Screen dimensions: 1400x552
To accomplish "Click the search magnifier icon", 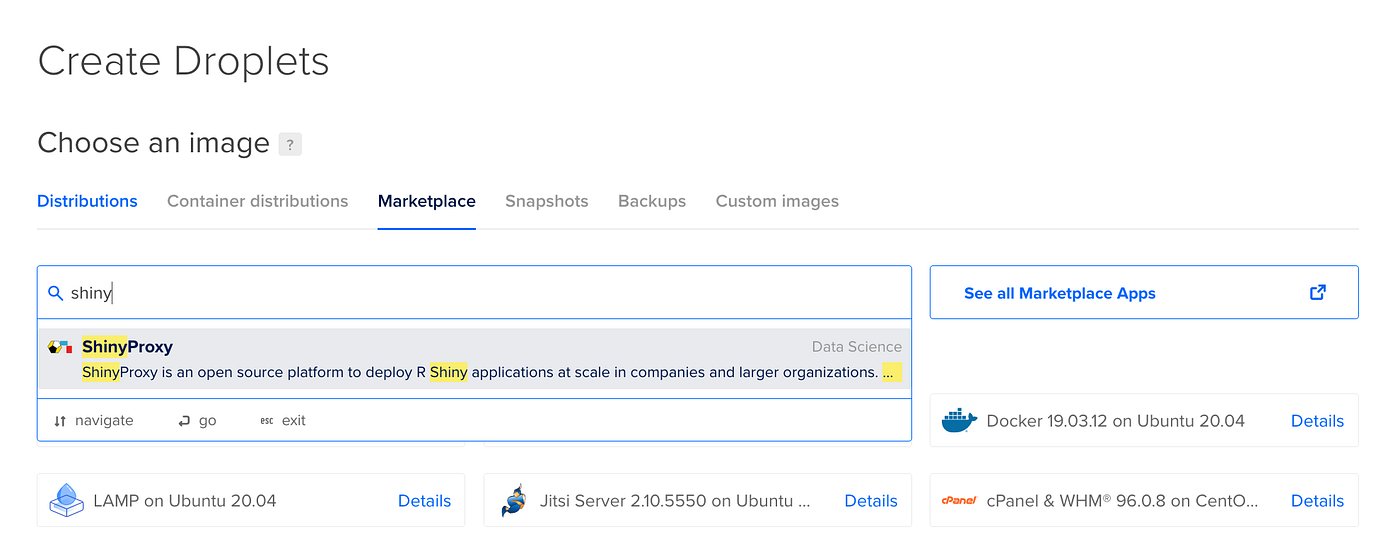I will pyautogui.click(x=56, y=293).
